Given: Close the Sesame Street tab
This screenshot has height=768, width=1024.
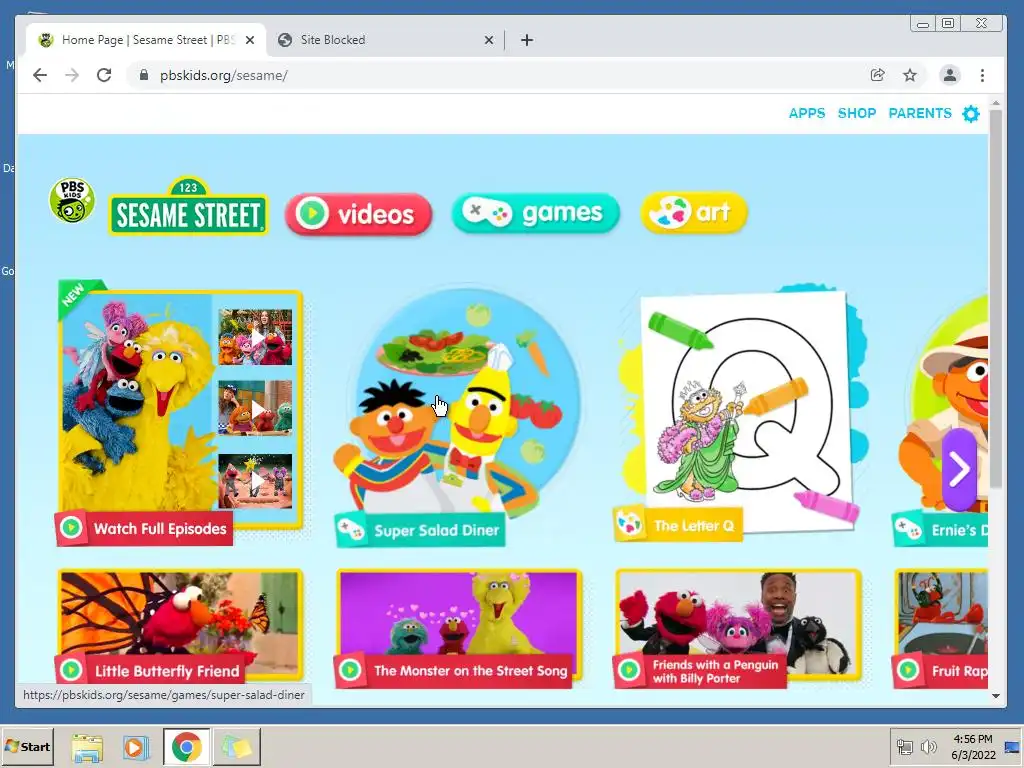Looking at the screenshot, I should (x=249, y=40).
